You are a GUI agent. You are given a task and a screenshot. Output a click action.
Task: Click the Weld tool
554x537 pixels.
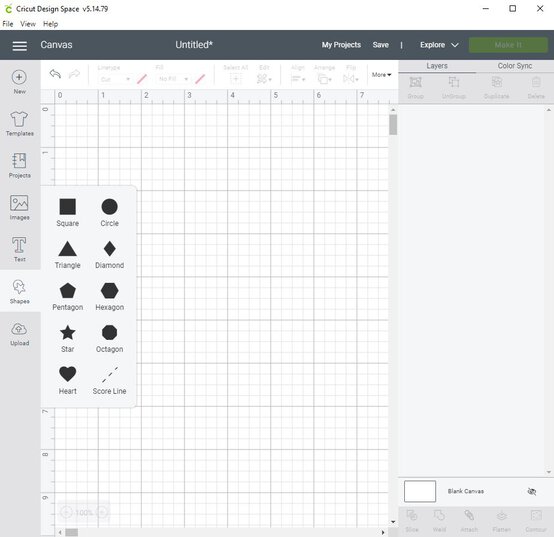point(439,521)
